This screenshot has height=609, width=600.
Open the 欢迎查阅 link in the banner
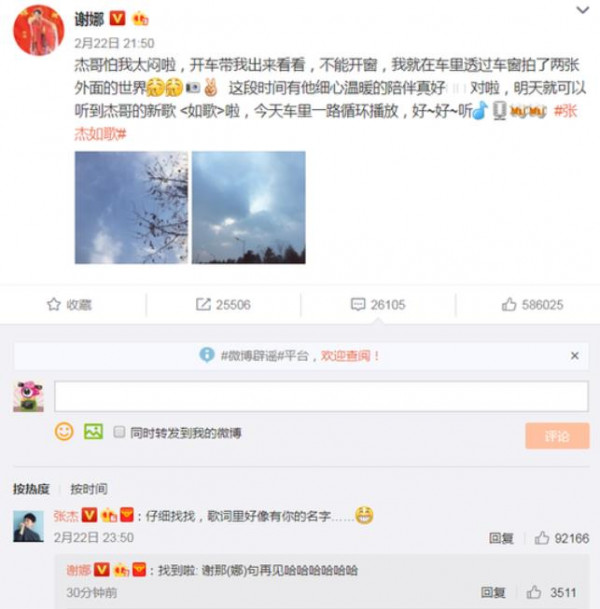(350, 355)
